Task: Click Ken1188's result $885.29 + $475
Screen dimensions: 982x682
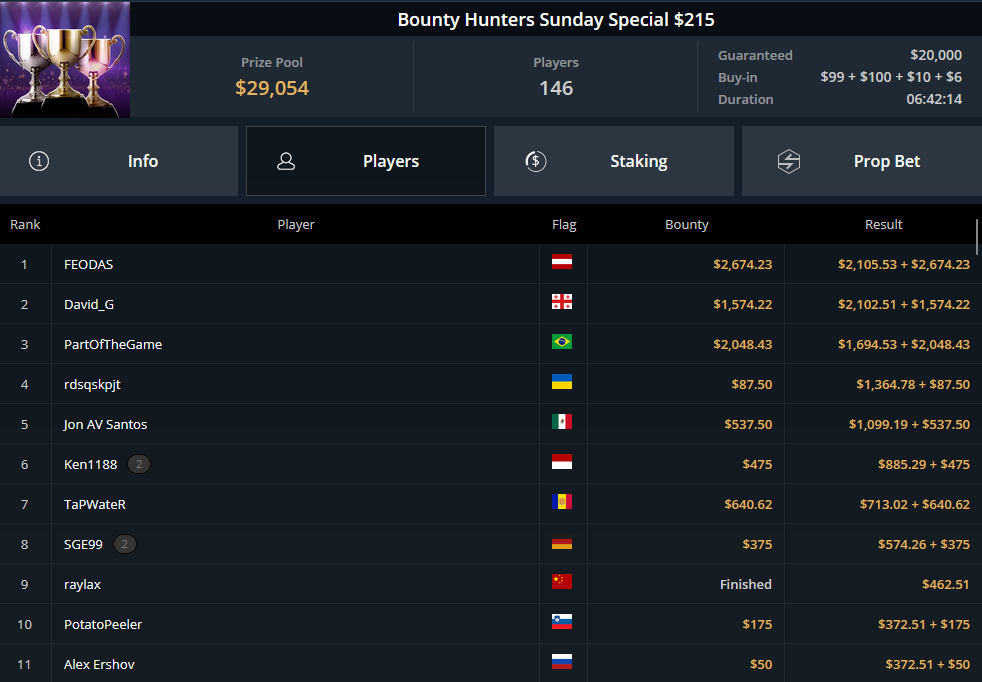Action: pos(924,465)
